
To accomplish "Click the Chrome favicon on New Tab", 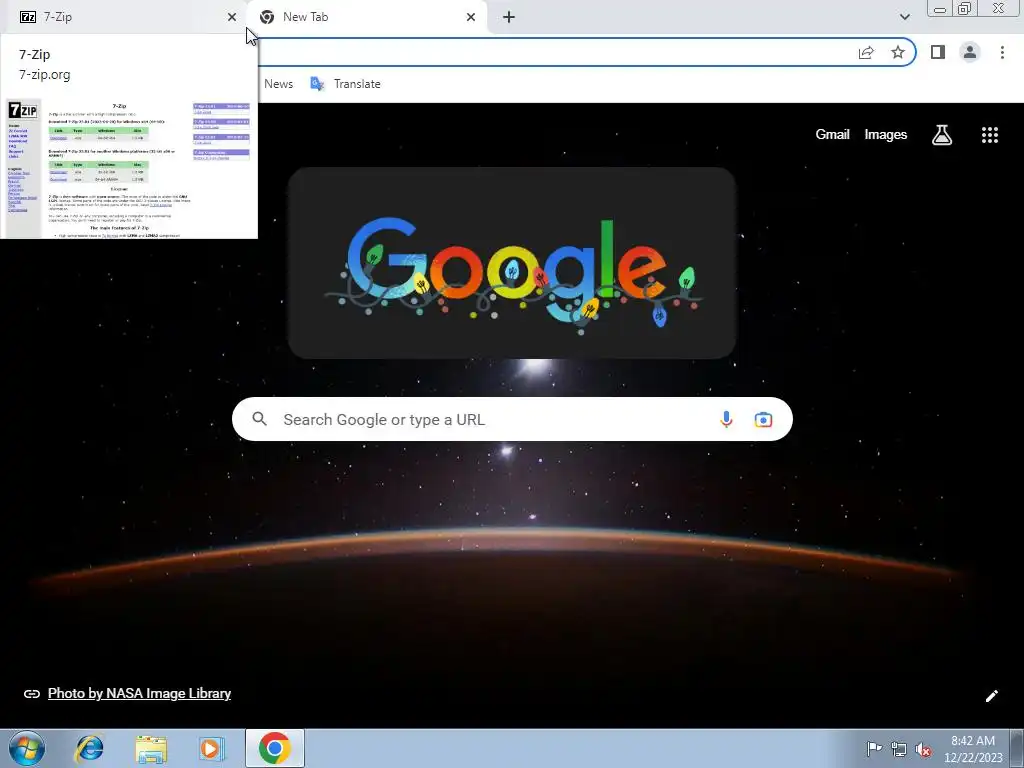I will (x=266, y=17).
